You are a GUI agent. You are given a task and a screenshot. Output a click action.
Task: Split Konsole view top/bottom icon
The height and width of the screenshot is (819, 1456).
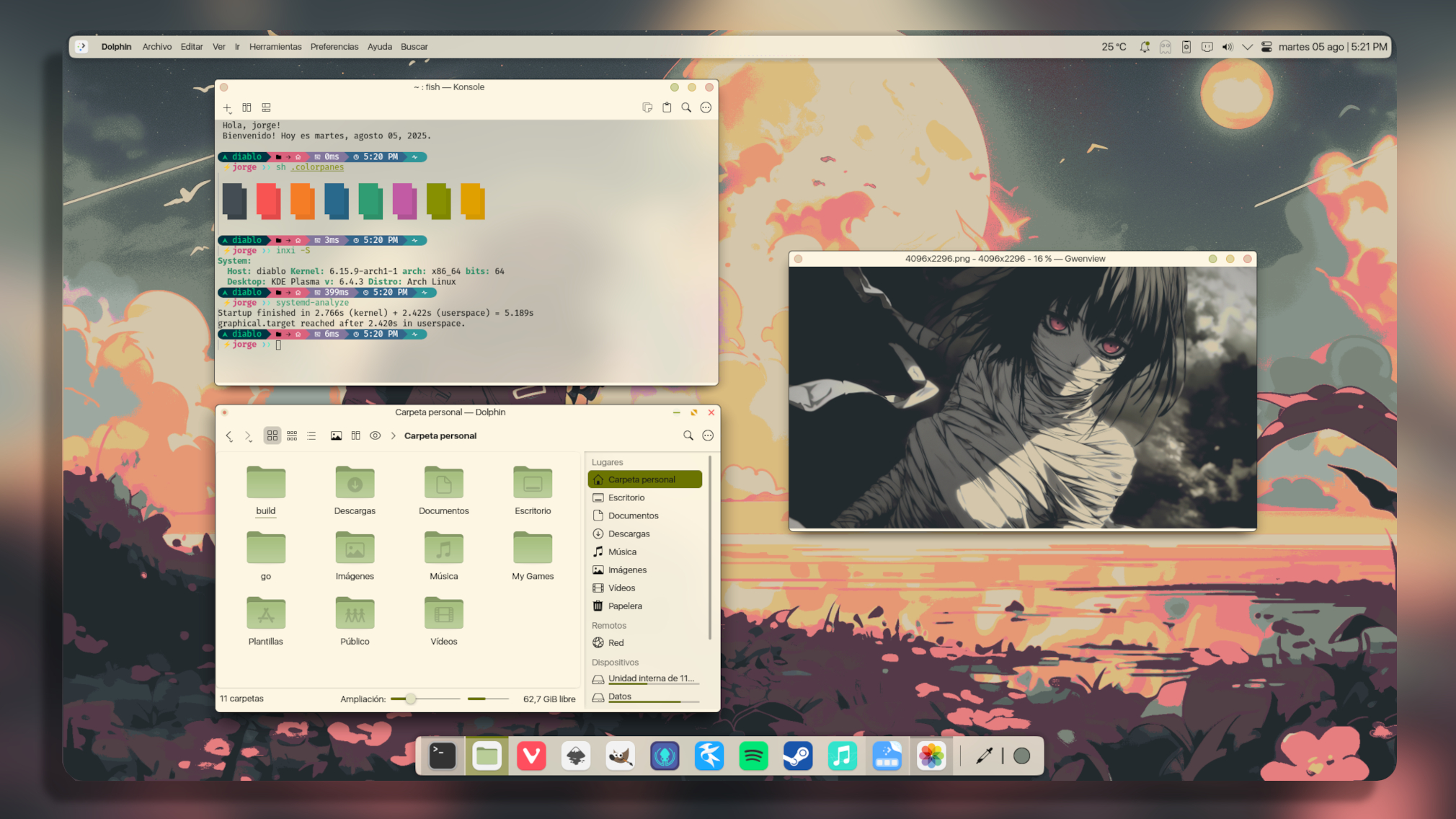click(266, 107)
